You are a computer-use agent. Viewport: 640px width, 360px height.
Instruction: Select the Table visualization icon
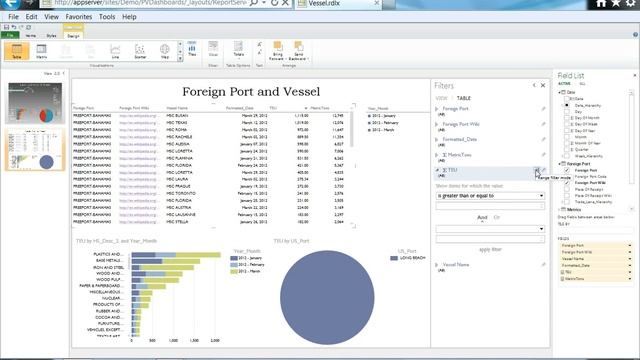point(17,51)
